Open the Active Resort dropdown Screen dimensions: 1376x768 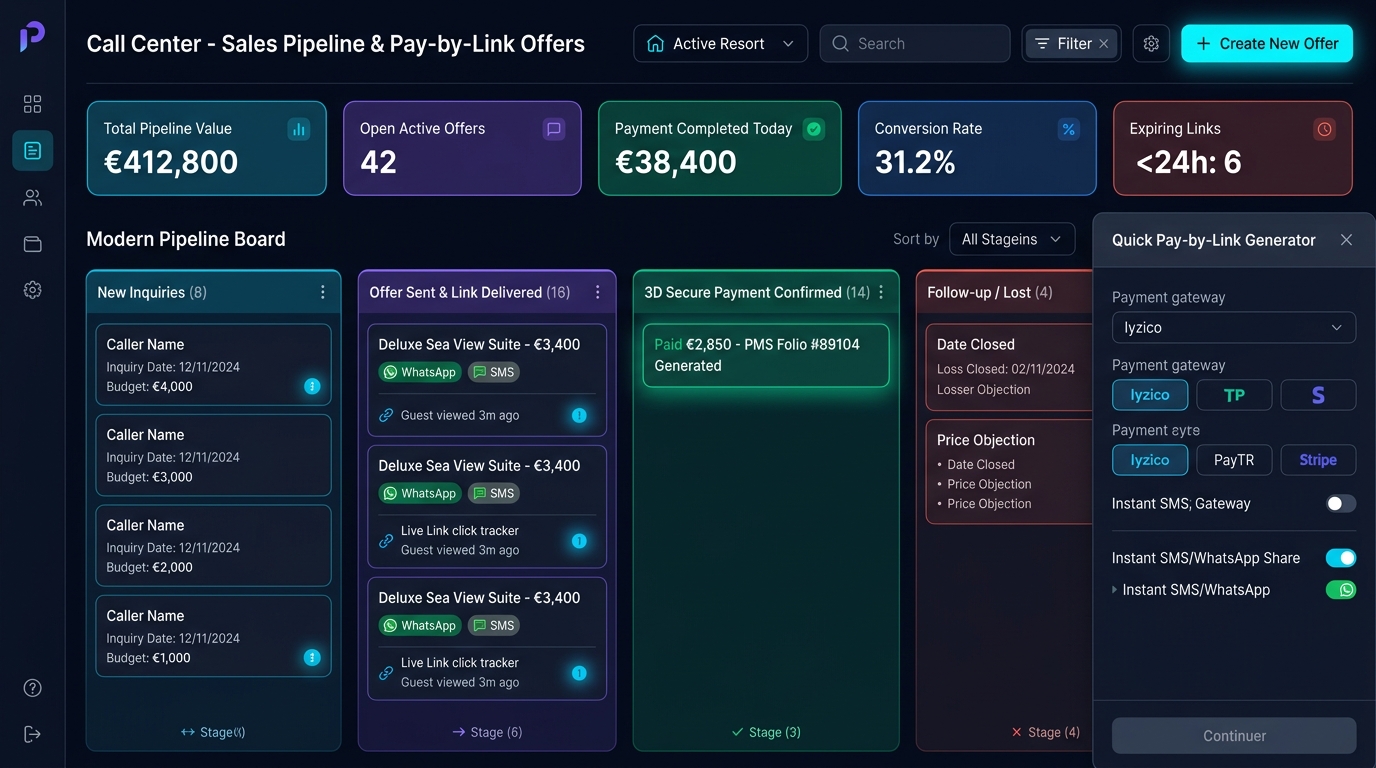point(720,44)
